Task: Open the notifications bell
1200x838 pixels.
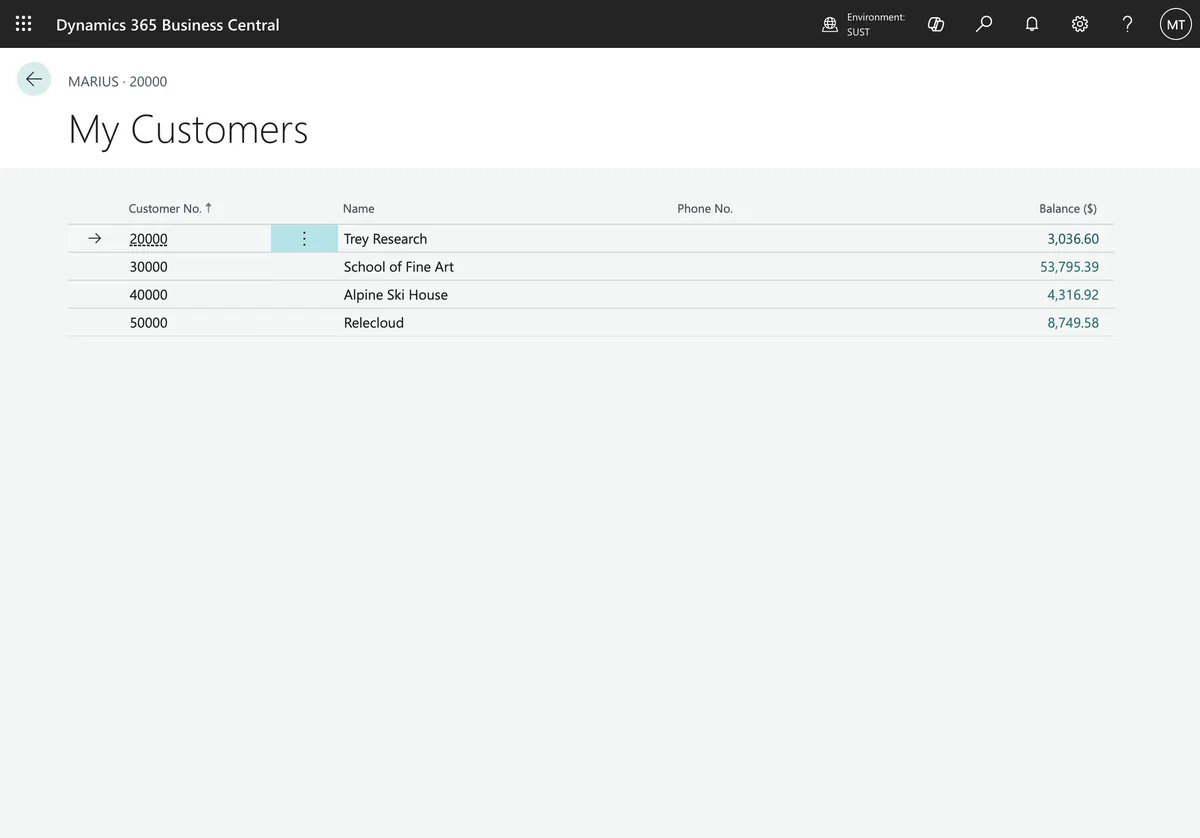Action: tap(1032, 24)
